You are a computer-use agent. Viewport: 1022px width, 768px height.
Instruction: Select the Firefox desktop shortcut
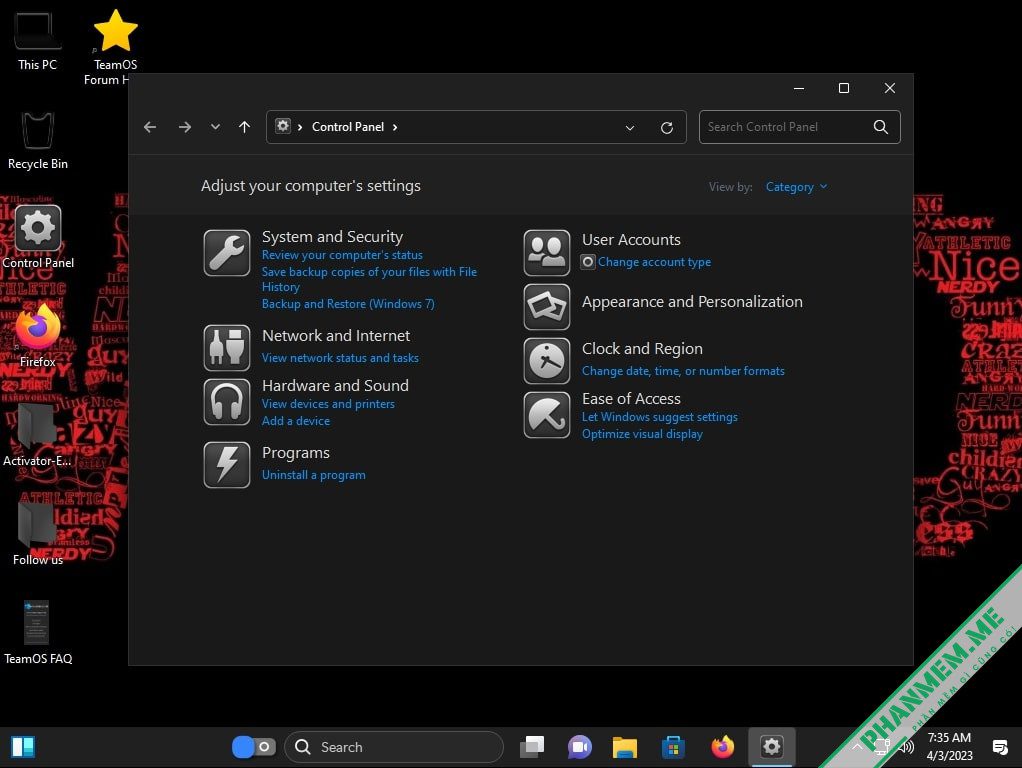38,336
